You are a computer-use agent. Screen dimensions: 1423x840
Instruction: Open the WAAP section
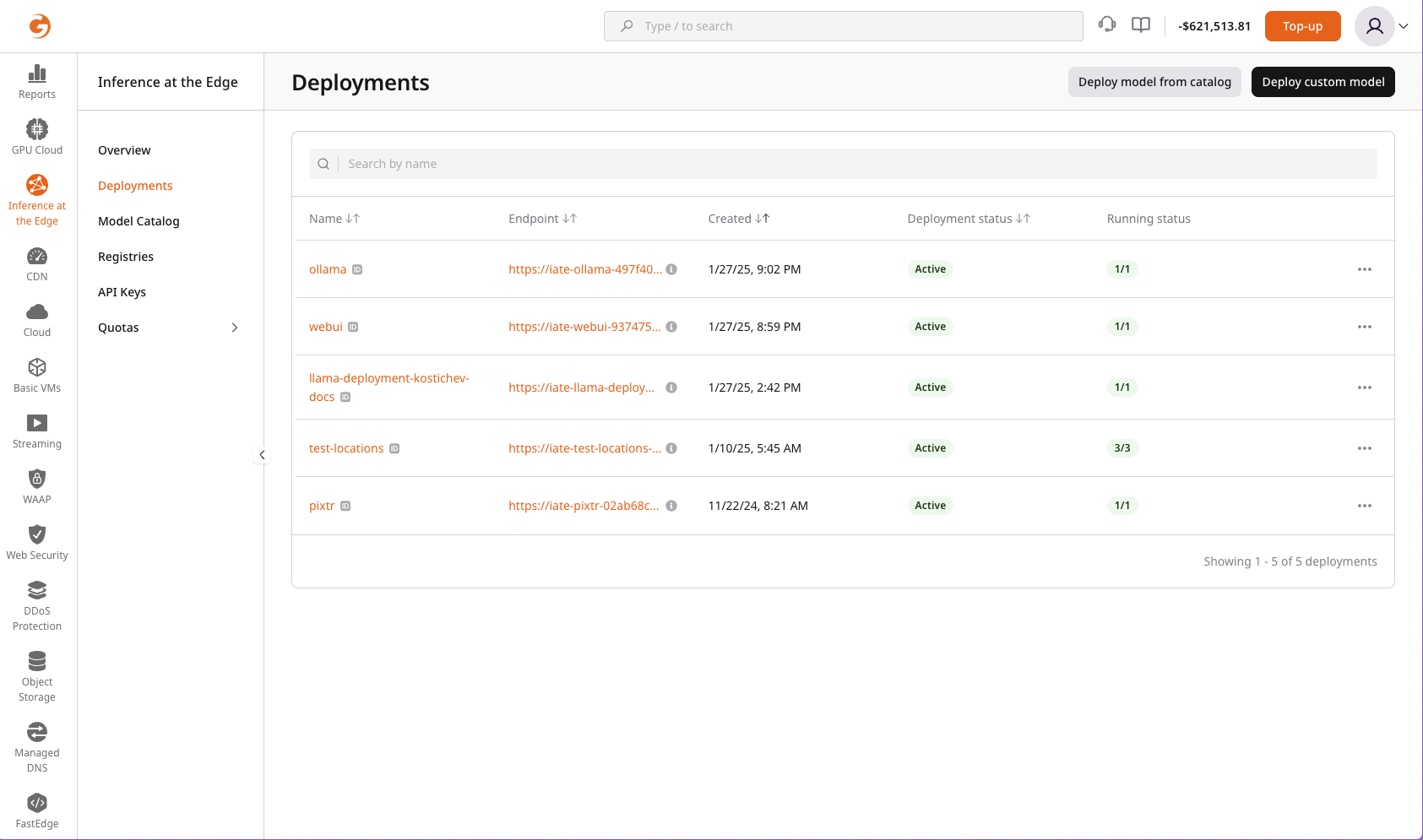[x=37, y=487]
